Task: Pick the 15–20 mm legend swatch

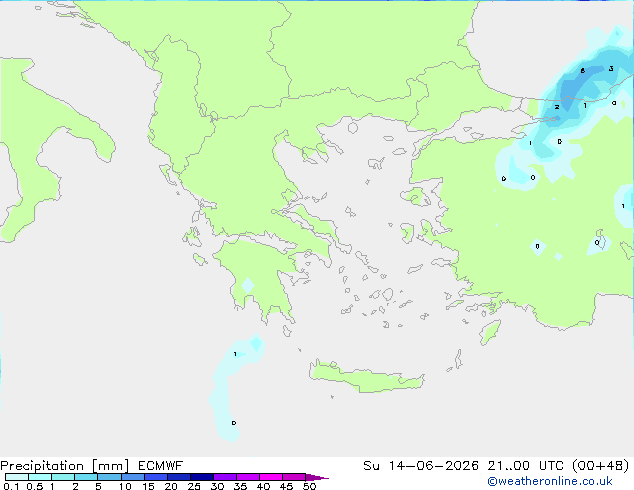Action: 156,477
